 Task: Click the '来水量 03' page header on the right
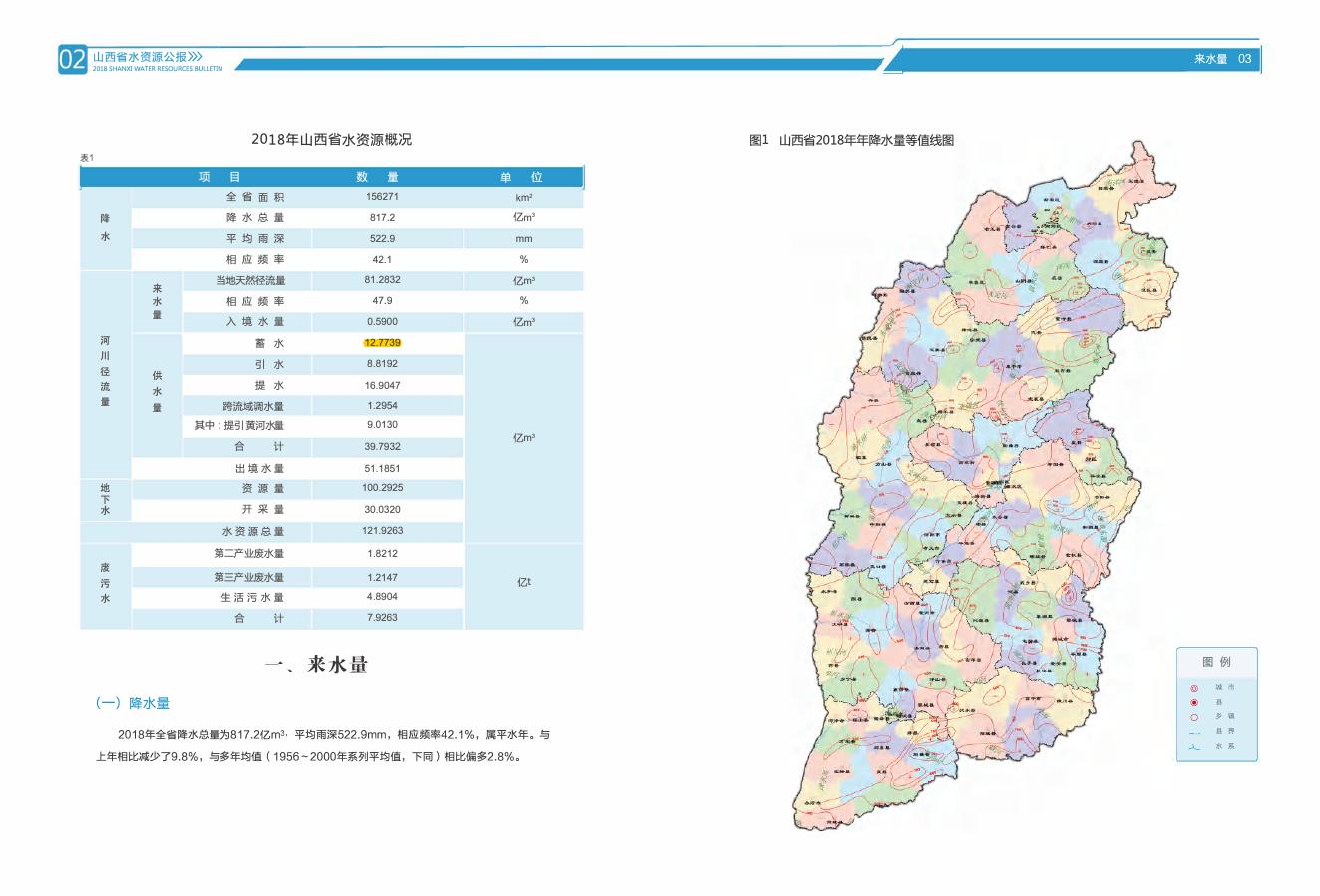pyautogui.click(x=1222, y=59)
